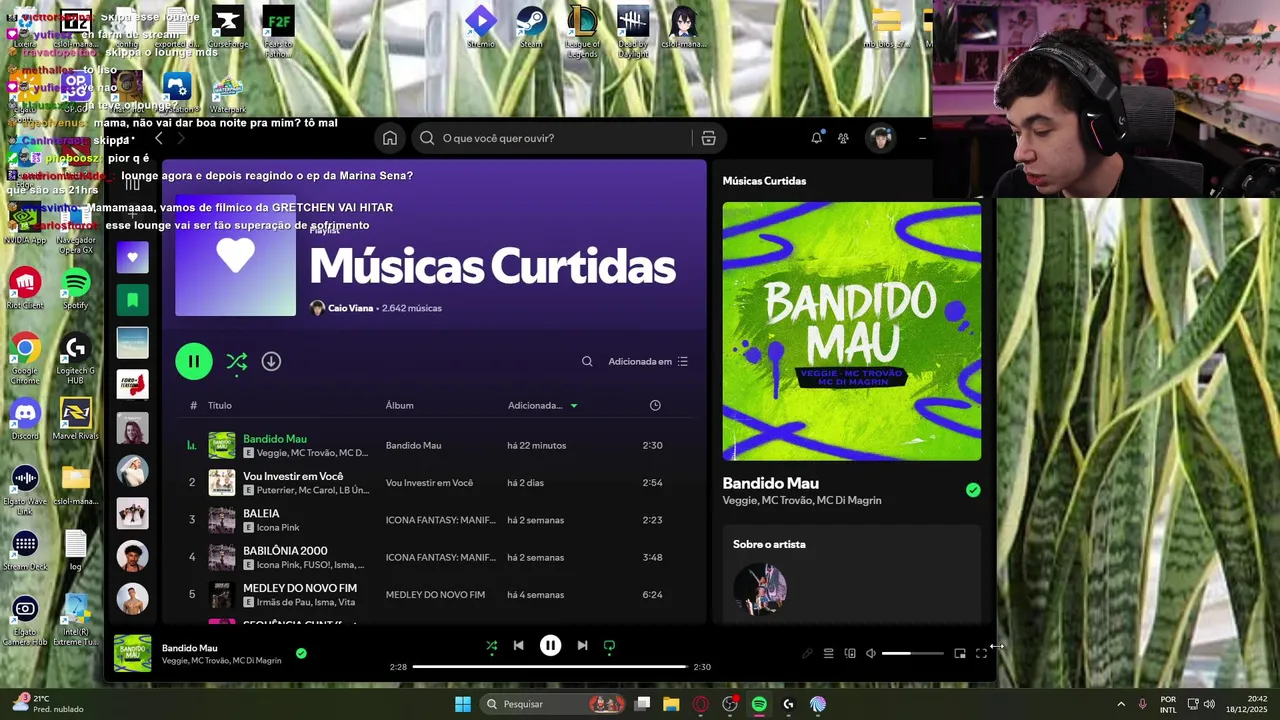1280x720 pixels.
Task: Mute using the volume speaker icon
Action: click(871, 653)
